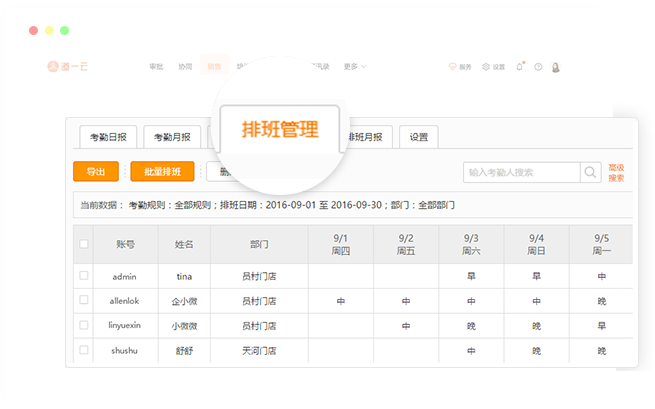Open the notification bell
The width and height of the screenshot is (655, 409).
(x=519, y=67)
